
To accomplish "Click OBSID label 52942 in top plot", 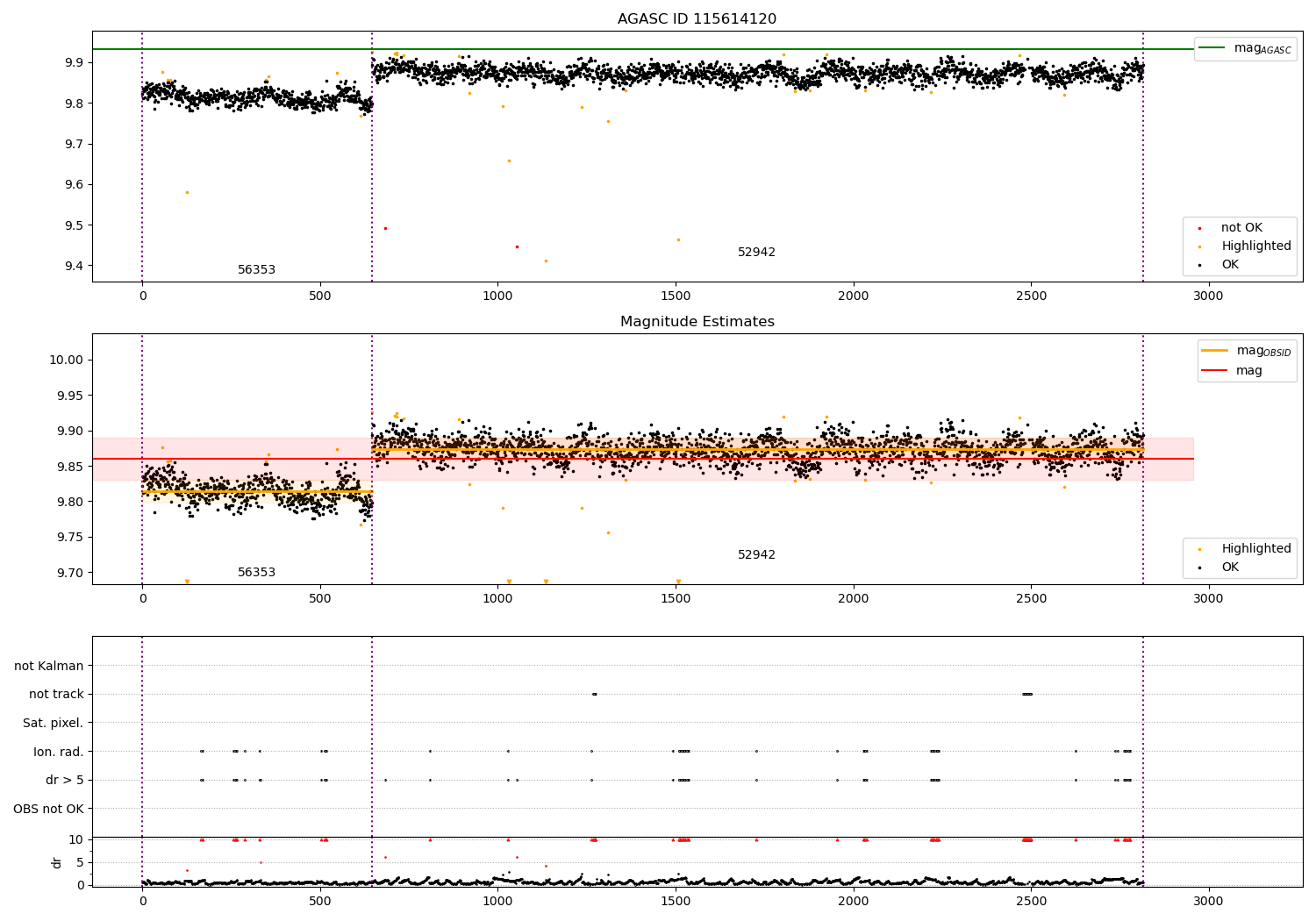I will coord(756,253).
